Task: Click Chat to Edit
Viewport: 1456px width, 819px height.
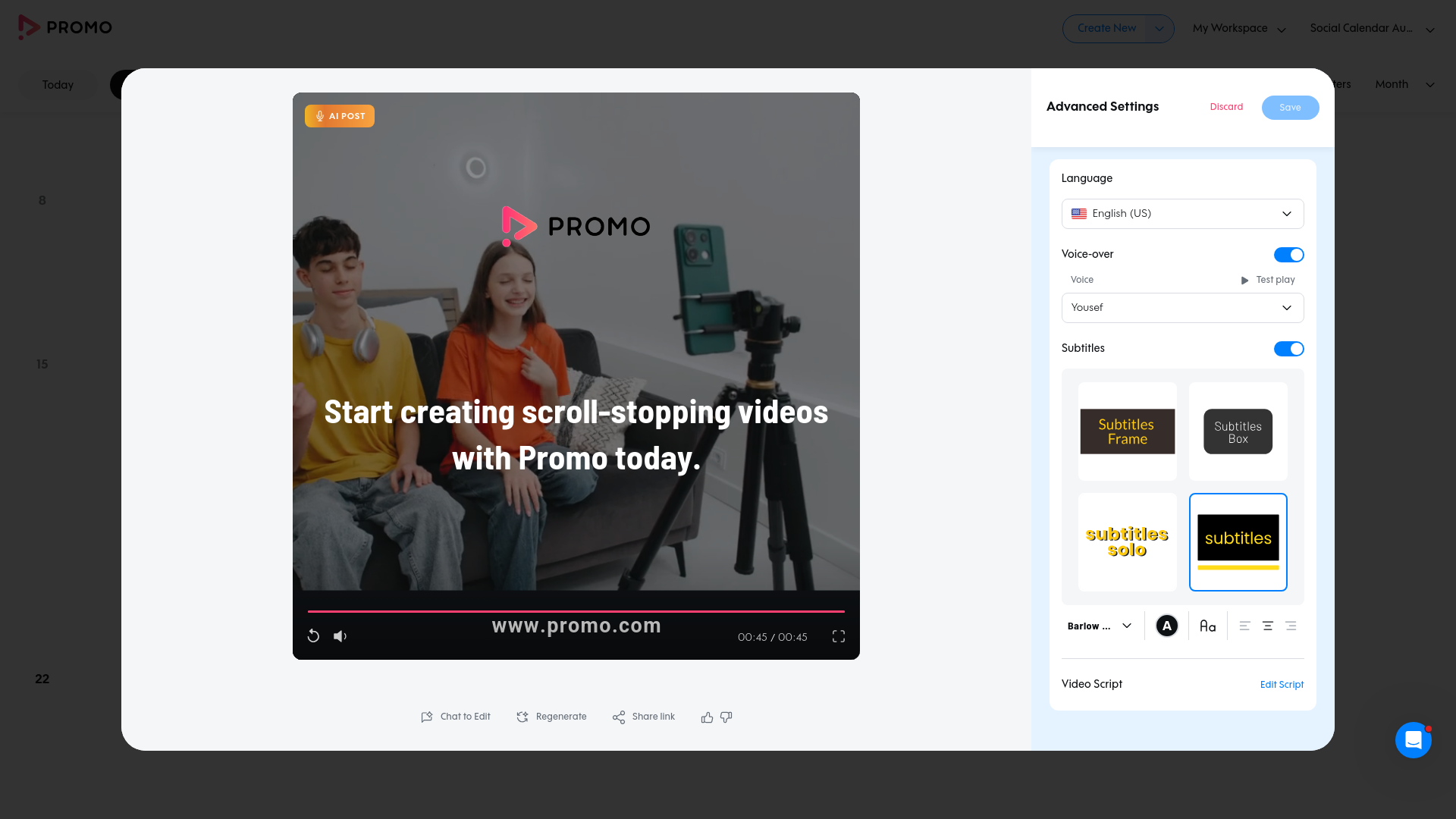Action: click(456, 717)
